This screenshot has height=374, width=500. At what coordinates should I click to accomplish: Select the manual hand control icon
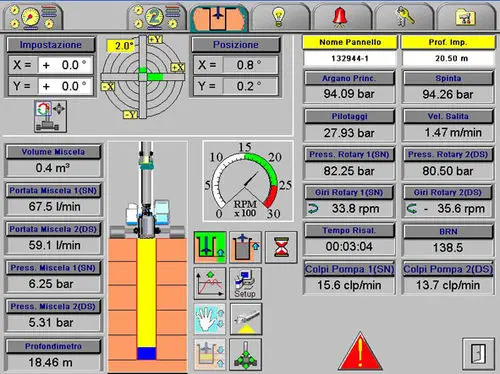pyautogui.click(x=210, y=319)
